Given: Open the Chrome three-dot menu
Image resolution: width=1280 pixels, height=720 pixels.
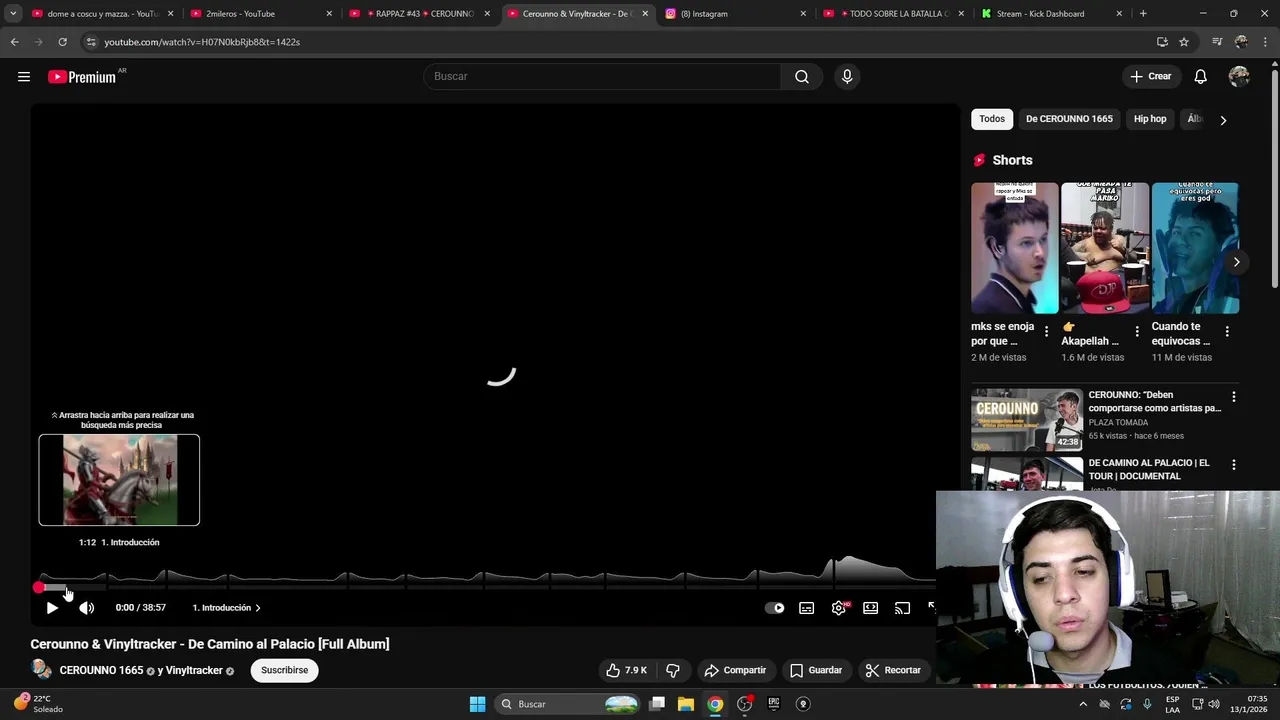Looking at the screenshot, I should pos(1266,42).
